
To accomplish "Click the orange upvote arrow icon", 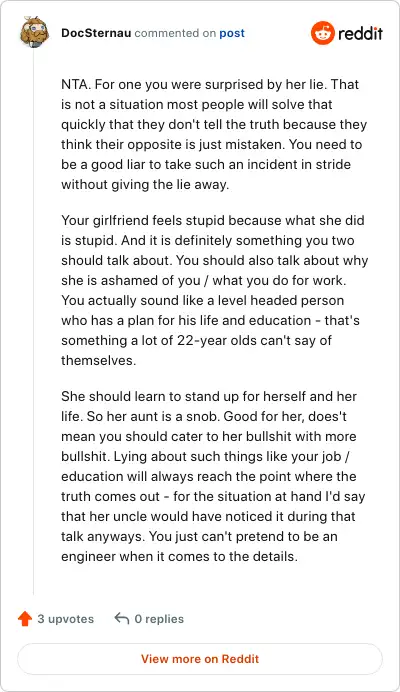I will click(x=25, y=619).
